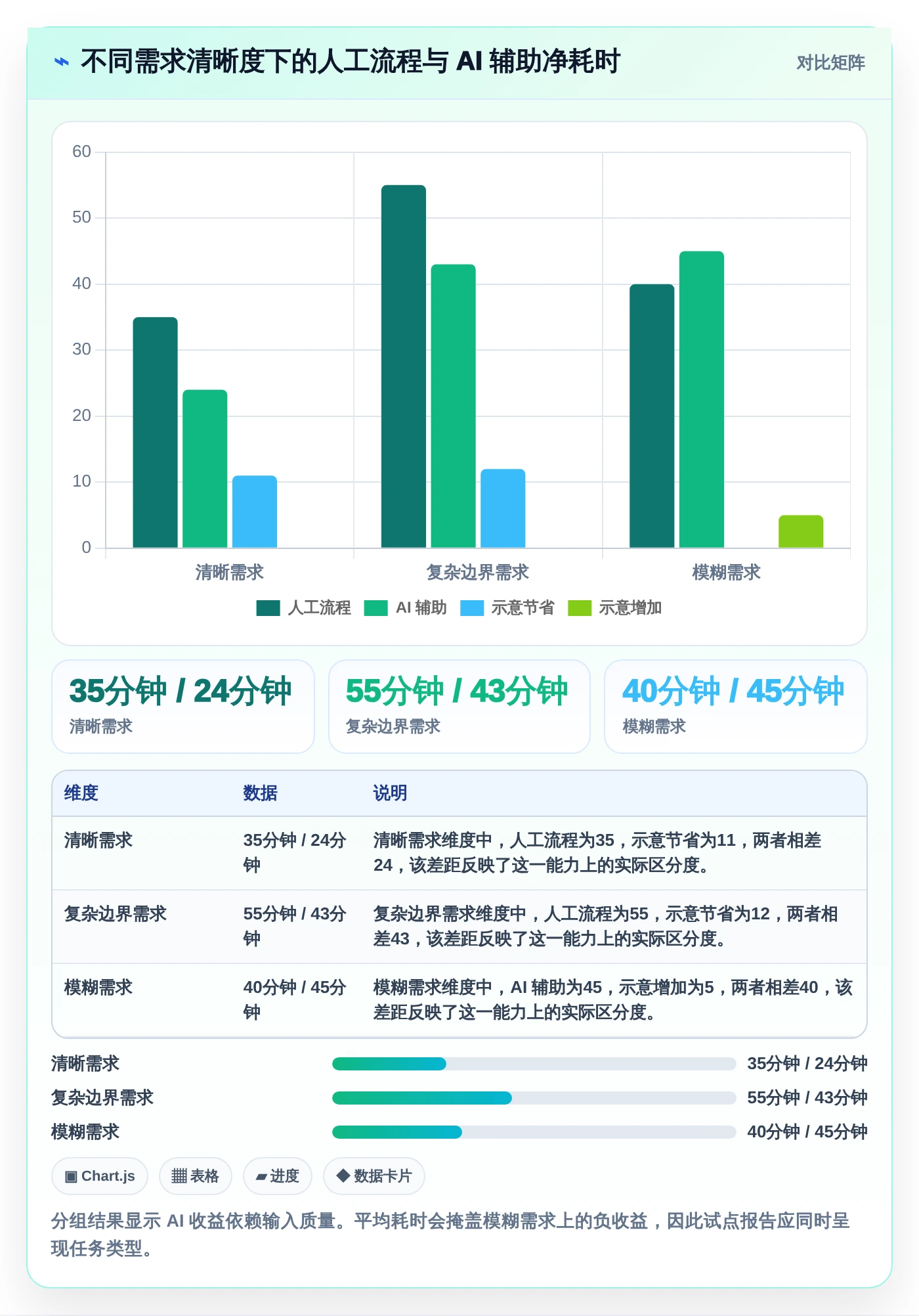
Task: Click the 模糊需求 progress bar
Action: click(534, 1132)
